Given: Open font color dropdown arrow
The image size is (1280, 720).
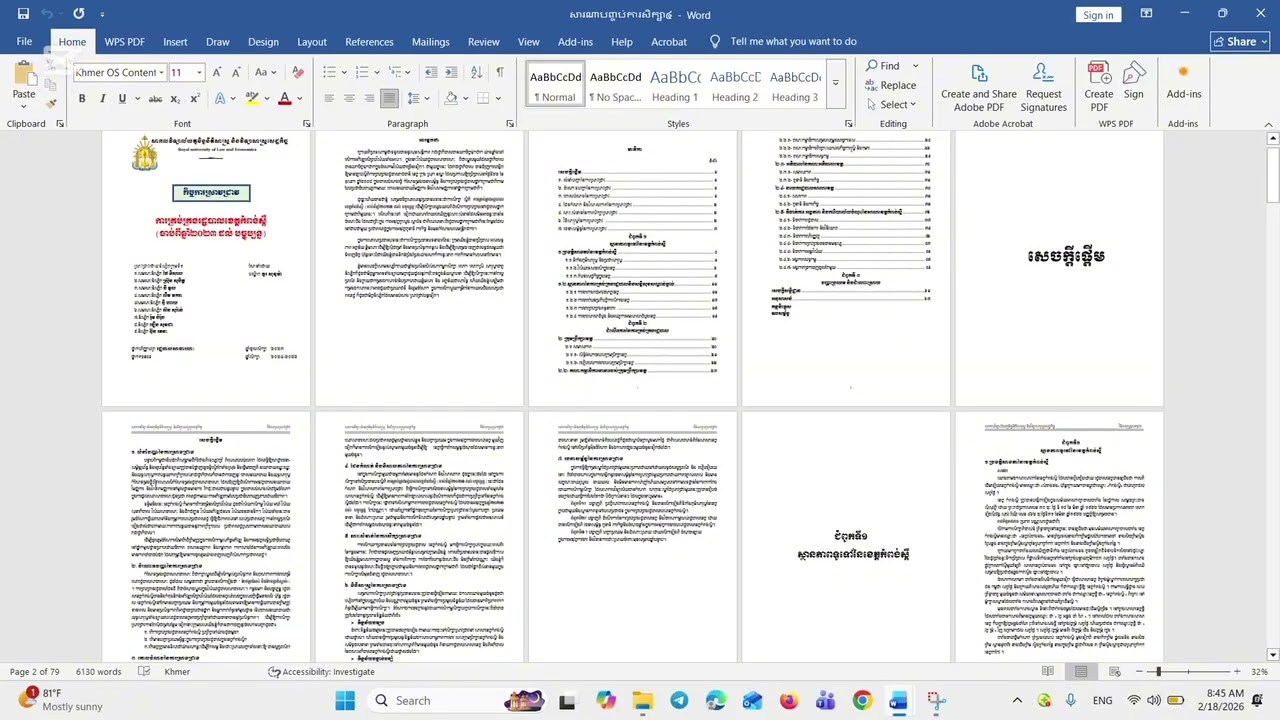Looking at the screenshot, I should coord(299,98).
